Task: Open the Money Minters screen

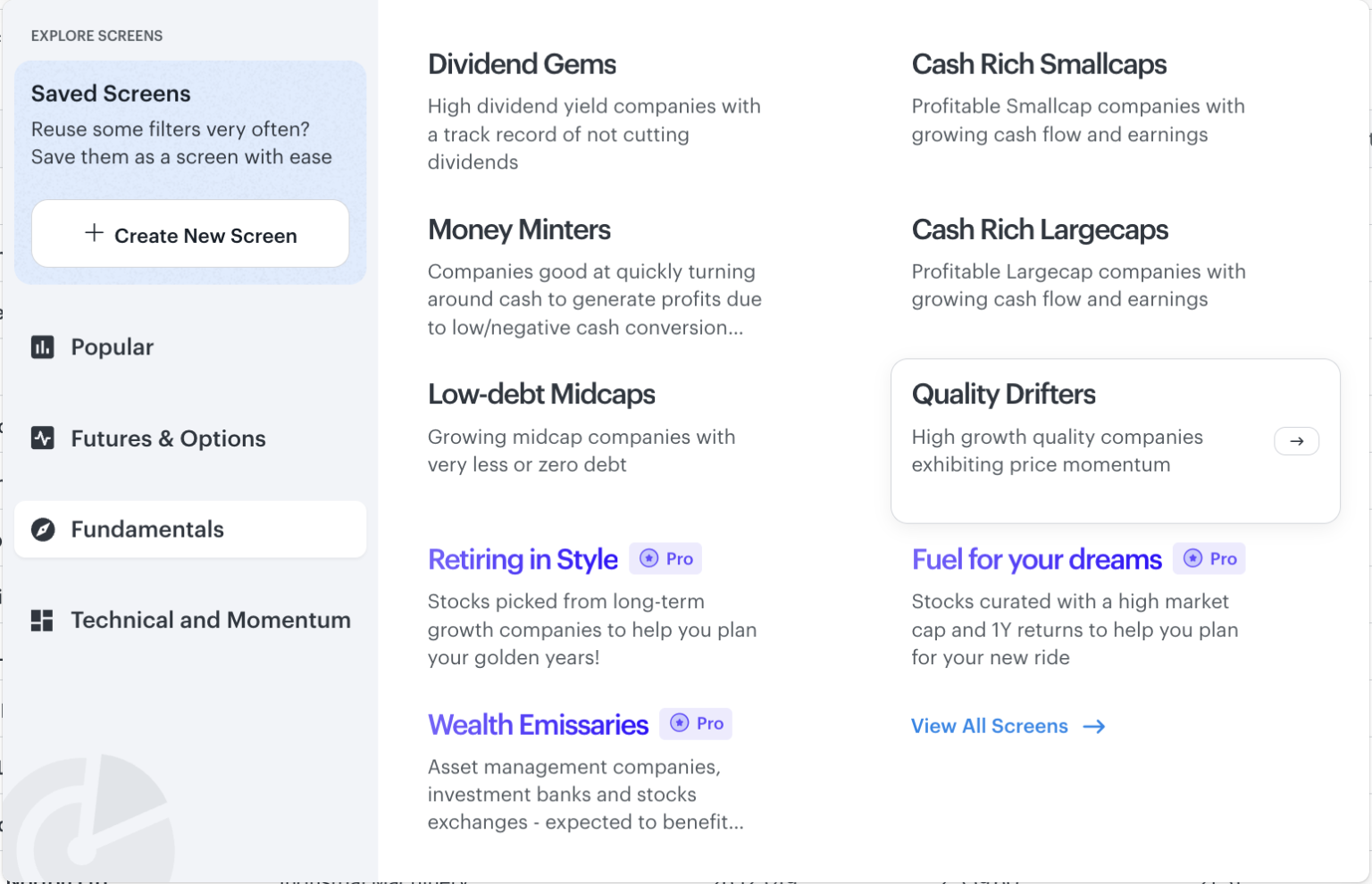Action: click(x=520, y=229)
